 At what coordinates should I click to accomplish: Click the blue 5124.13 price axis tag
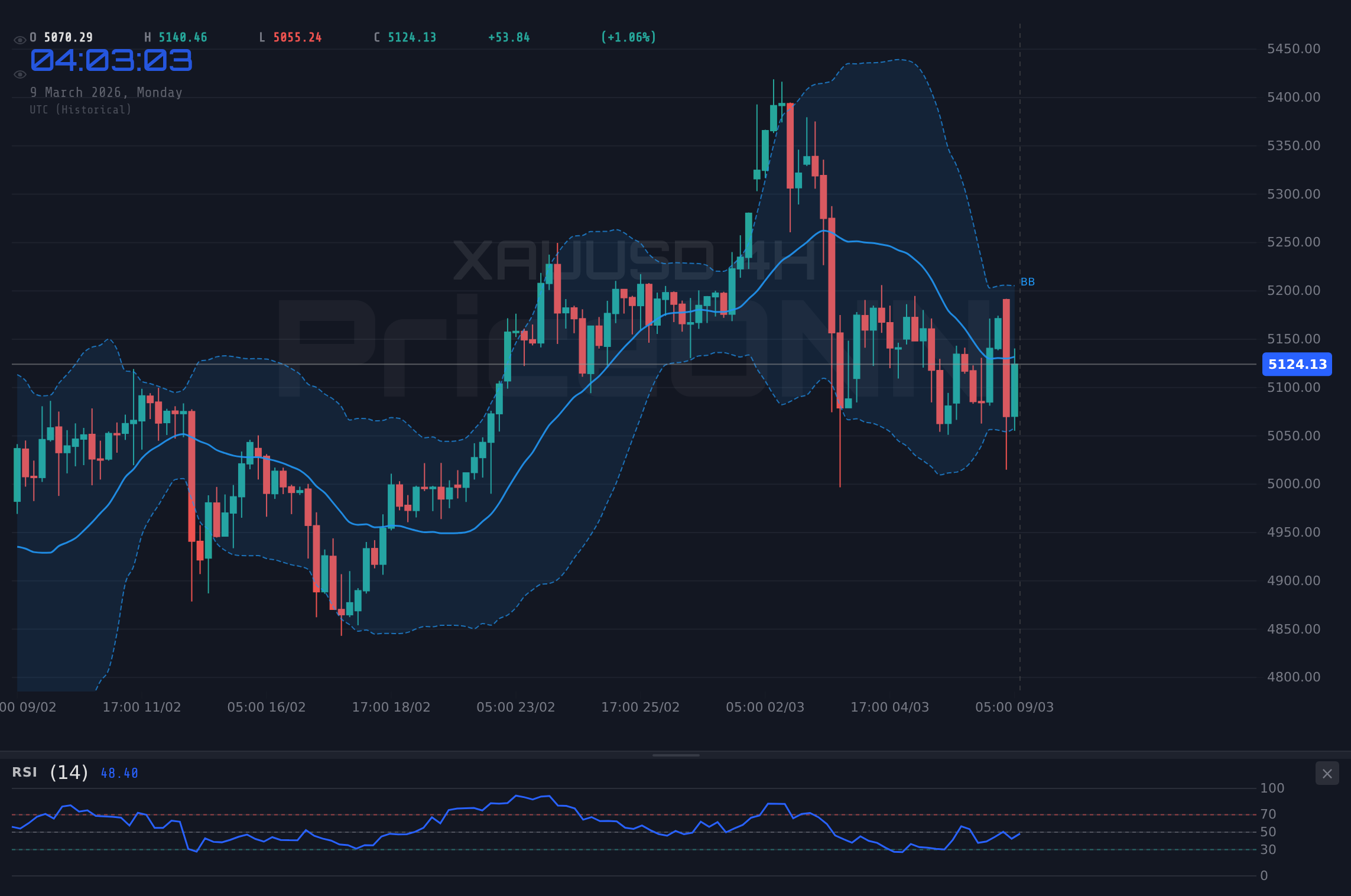point(1297,364)
